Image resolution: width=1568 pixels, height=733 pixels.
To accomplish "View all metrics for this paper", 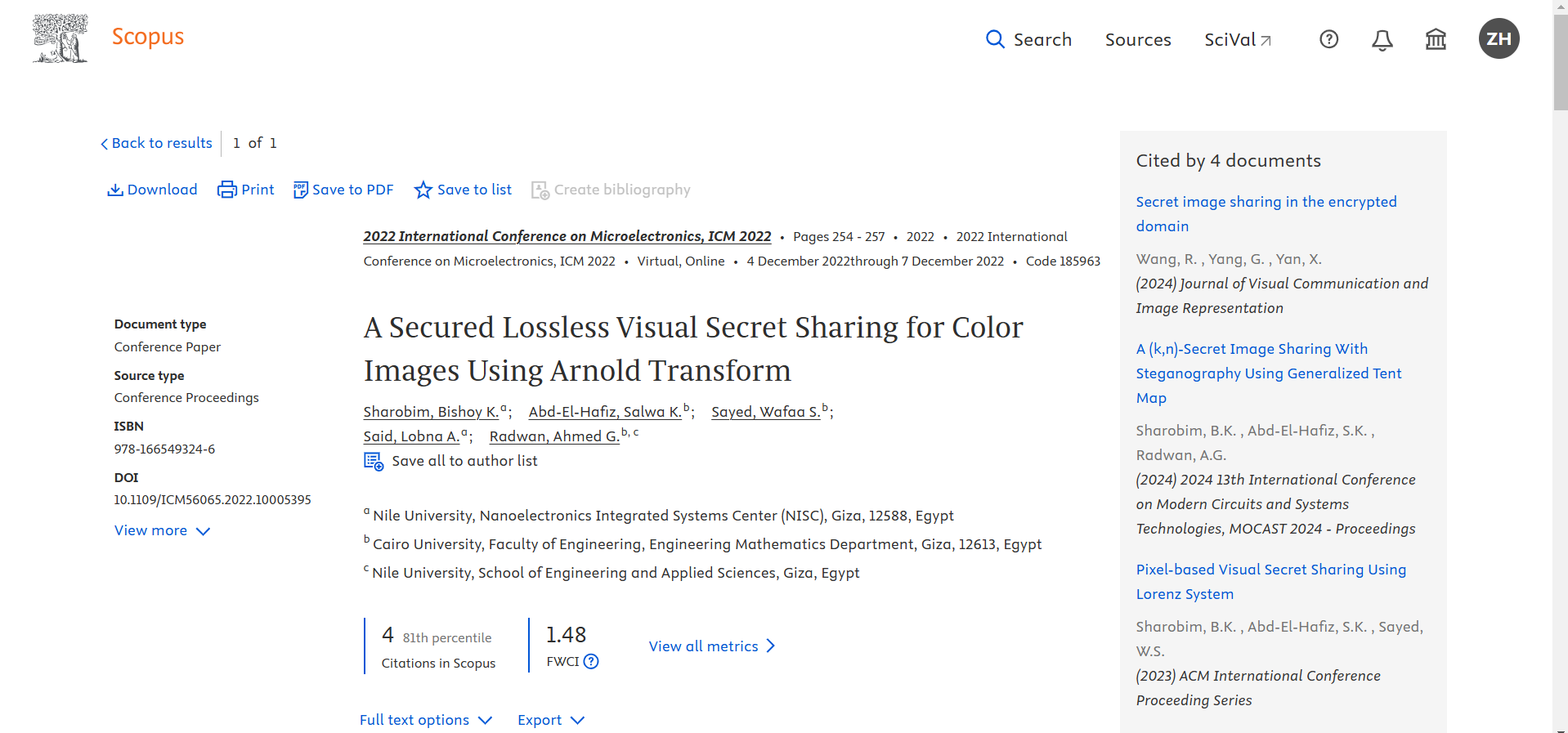I will [711, 646].
